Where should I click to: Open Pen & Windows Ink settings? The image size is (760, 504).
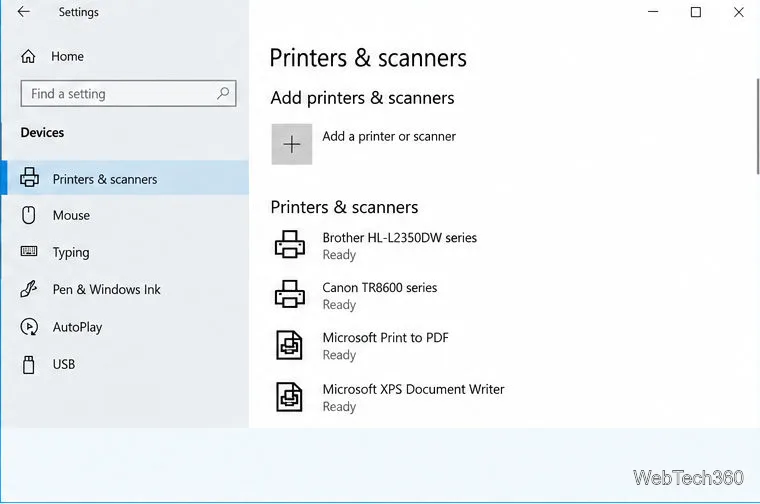[x=107, y=289]
